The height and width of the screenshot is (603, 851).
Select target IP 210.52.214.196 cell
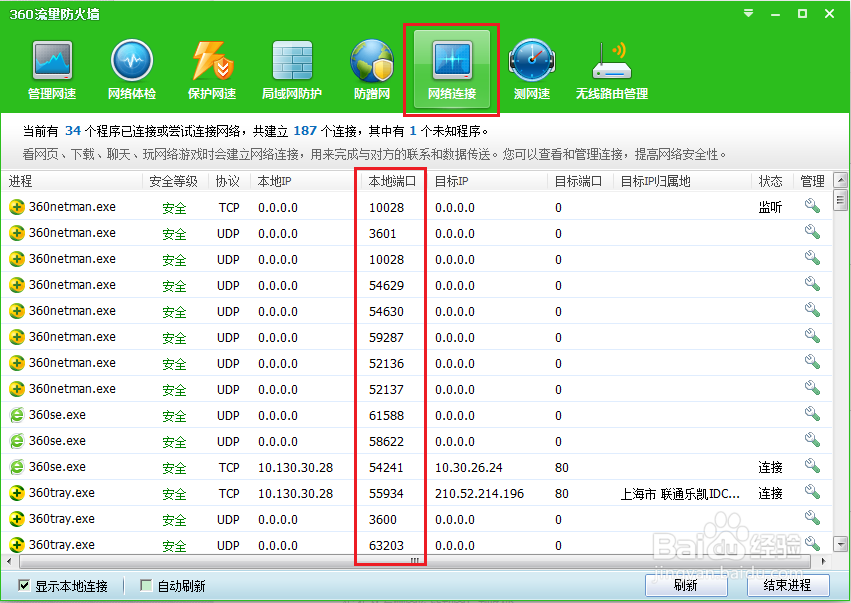pos(479,493)
